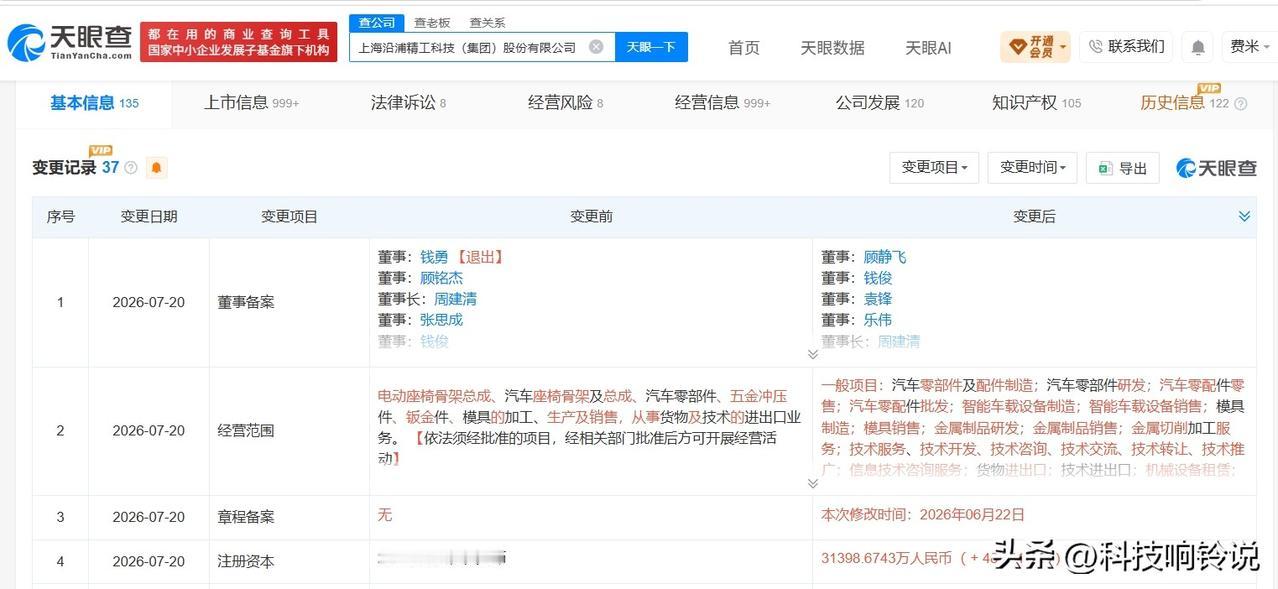Open the 法律诉讼 tab
The image size is (1278, 589).
coord(408,103)
